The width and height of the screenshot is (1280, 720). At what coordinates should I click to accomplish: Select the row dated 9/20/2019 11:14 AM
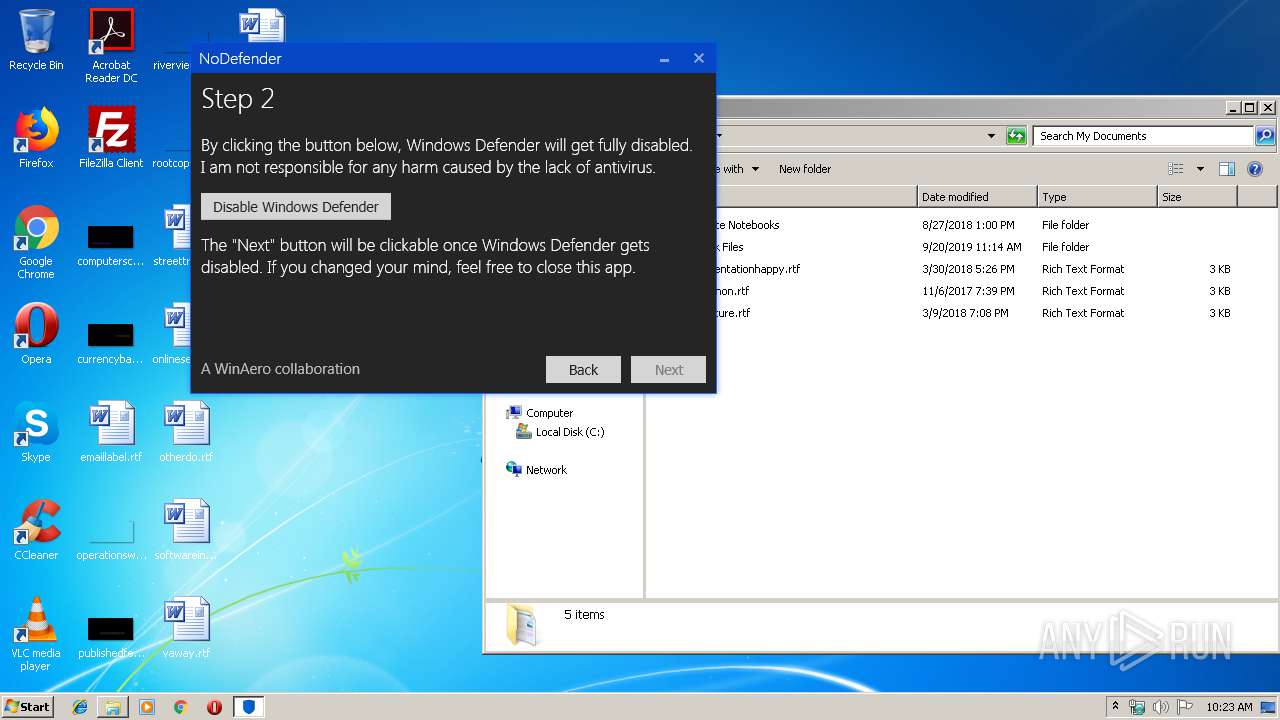(960, 247)
